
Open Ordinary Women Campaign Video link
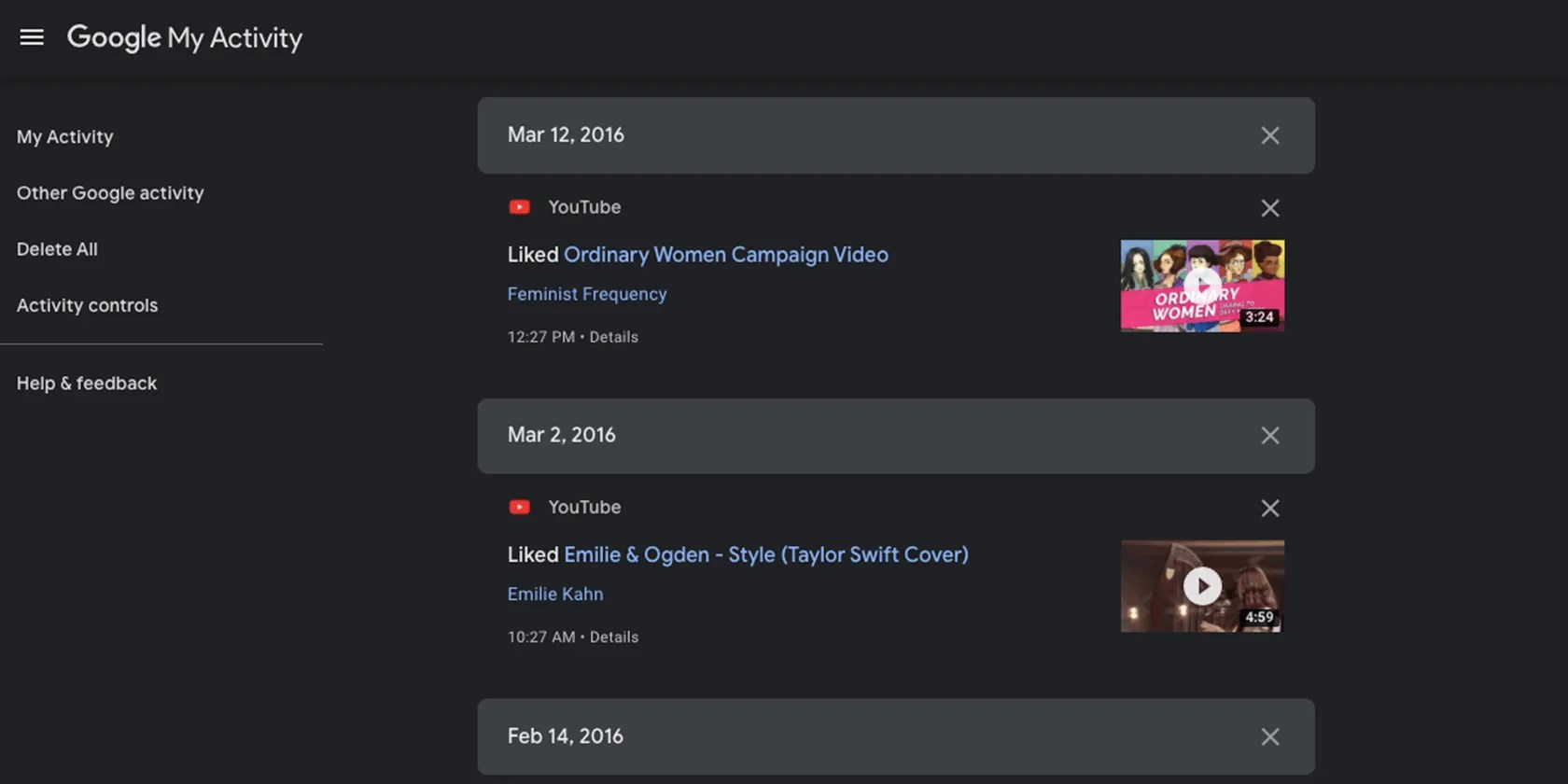pos(726,255)
